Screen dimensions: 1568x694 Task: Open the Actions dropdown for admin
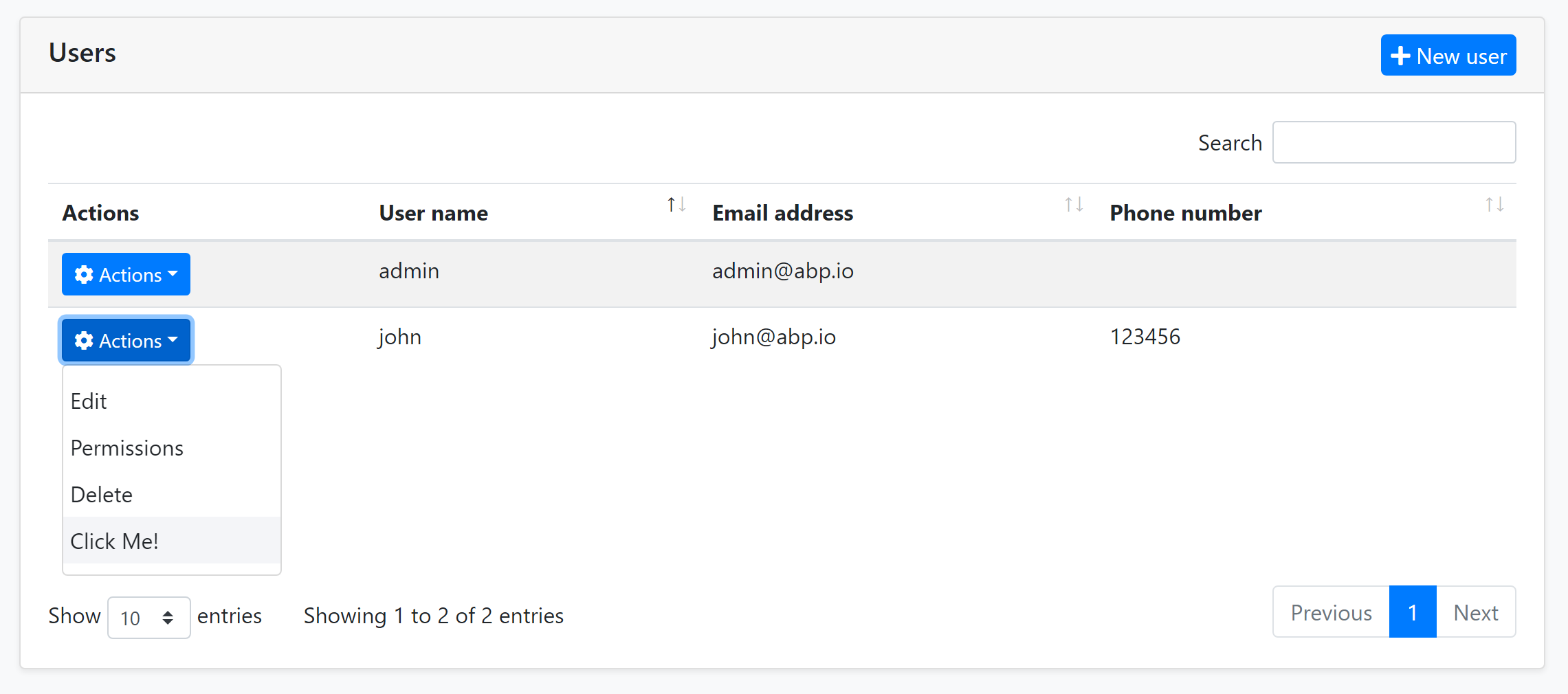[x=126, y=274]
